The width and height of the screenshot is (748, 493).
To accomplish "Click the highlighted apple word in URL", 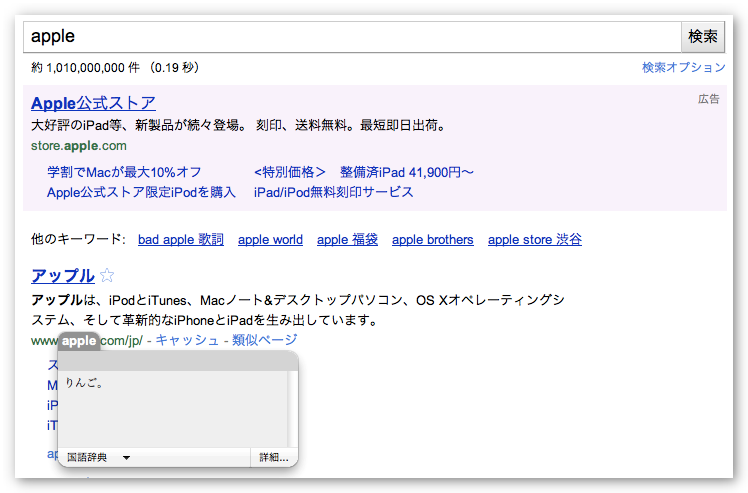I will tap(79, 341).
